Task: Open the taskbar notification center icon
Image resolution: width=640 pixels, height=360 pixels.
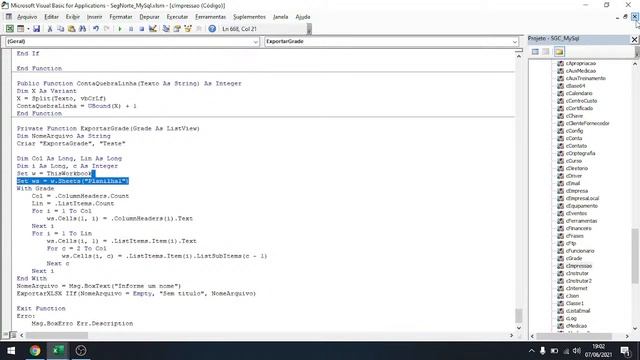Action: 625,351
